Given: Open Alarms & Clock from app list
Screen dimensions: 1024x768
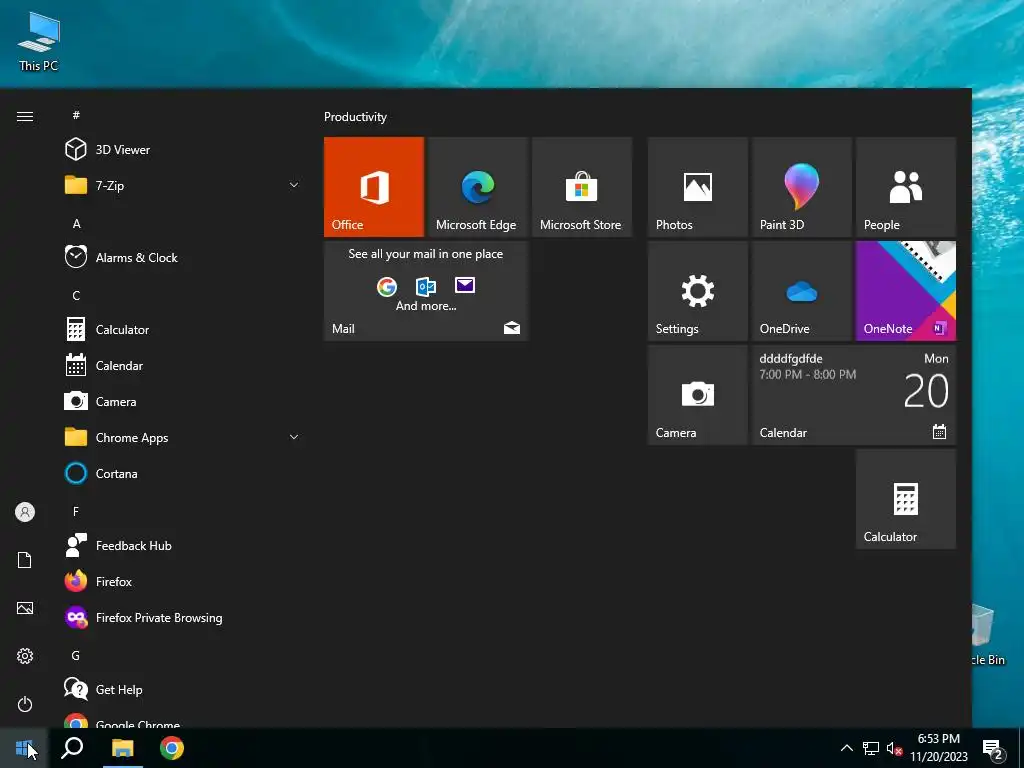Looking at the screenshot, I should (183, 257).
